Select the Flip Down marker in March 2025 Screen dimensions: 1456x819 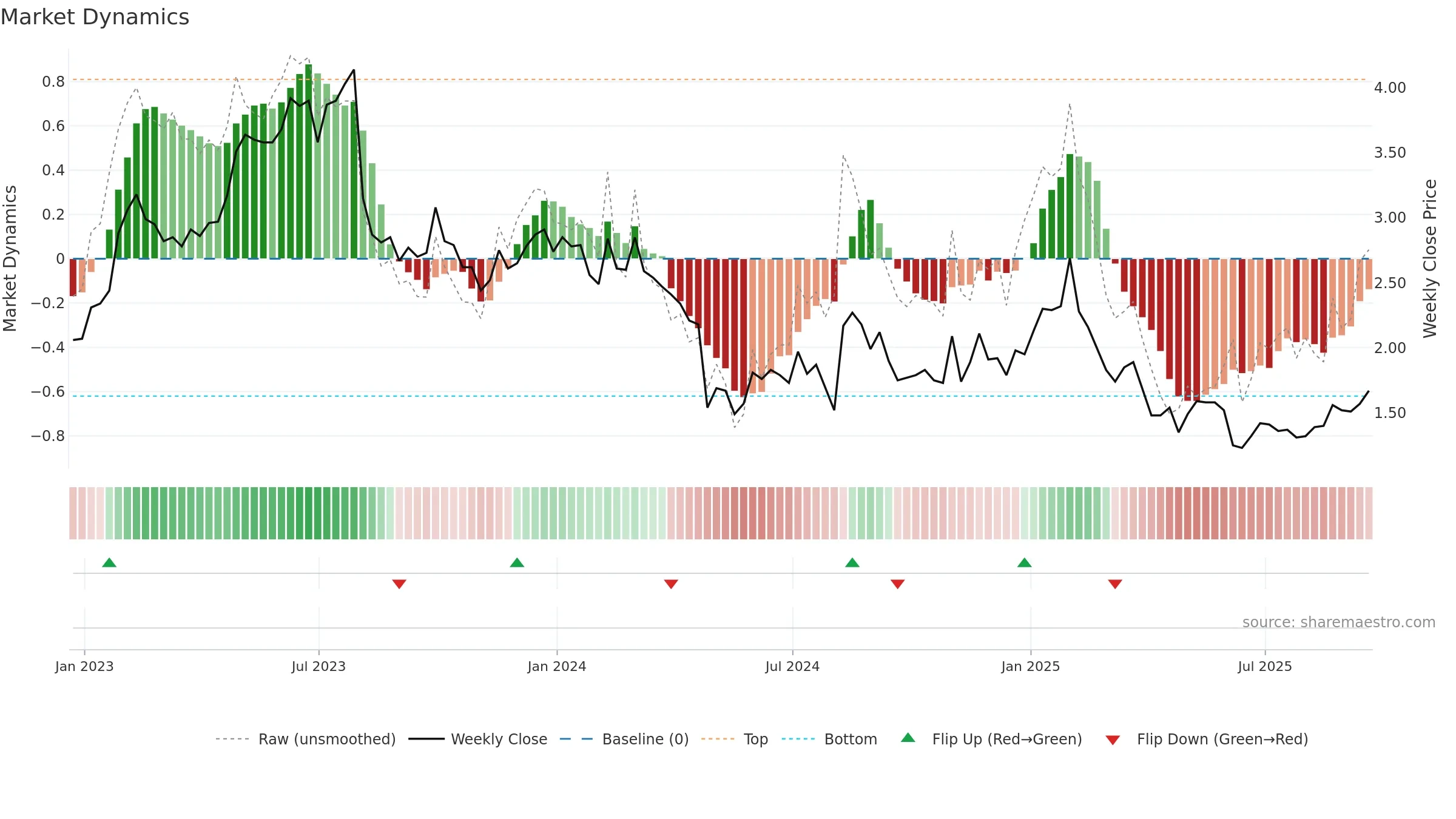point(1115,584)
